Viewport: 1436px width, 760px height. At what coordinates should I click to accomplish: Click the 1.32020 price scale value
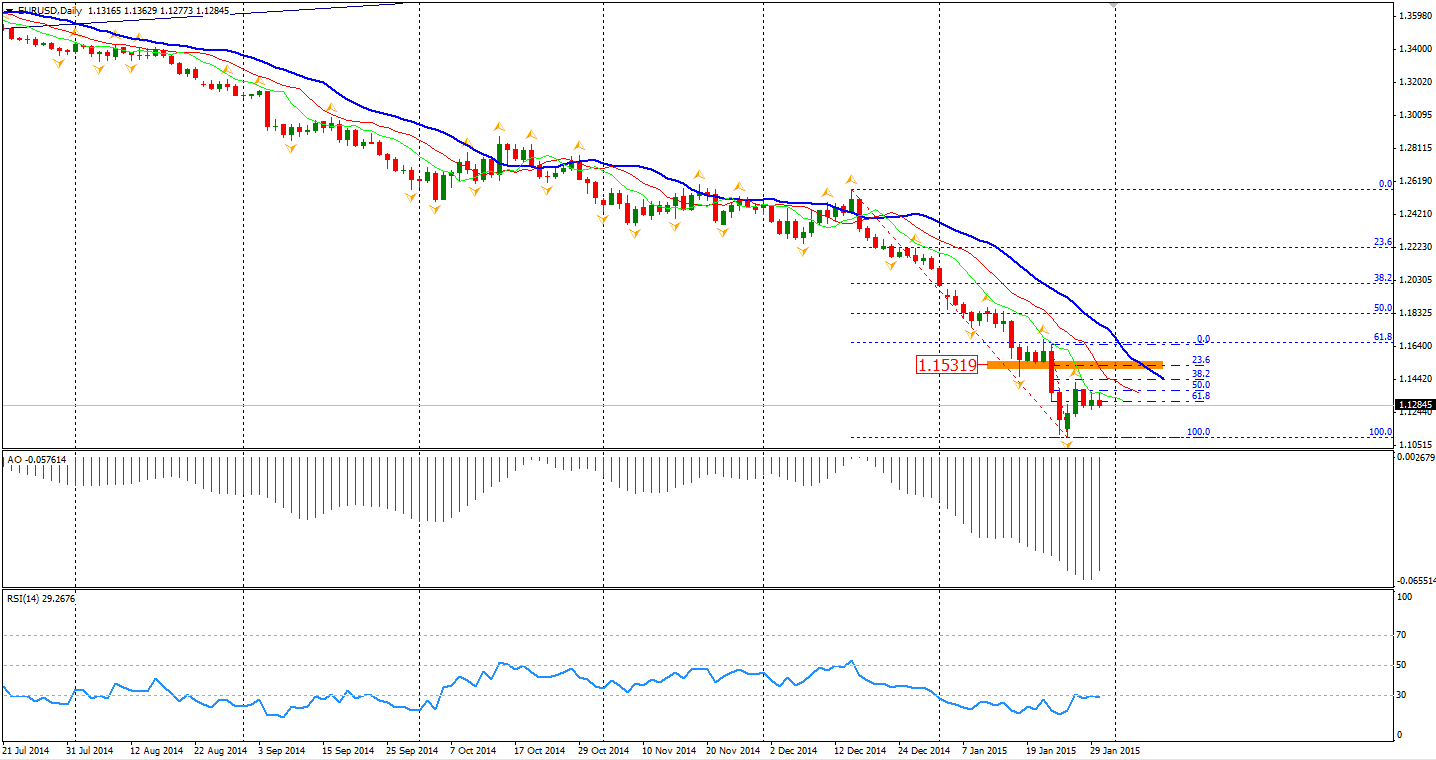point(1414,82)
